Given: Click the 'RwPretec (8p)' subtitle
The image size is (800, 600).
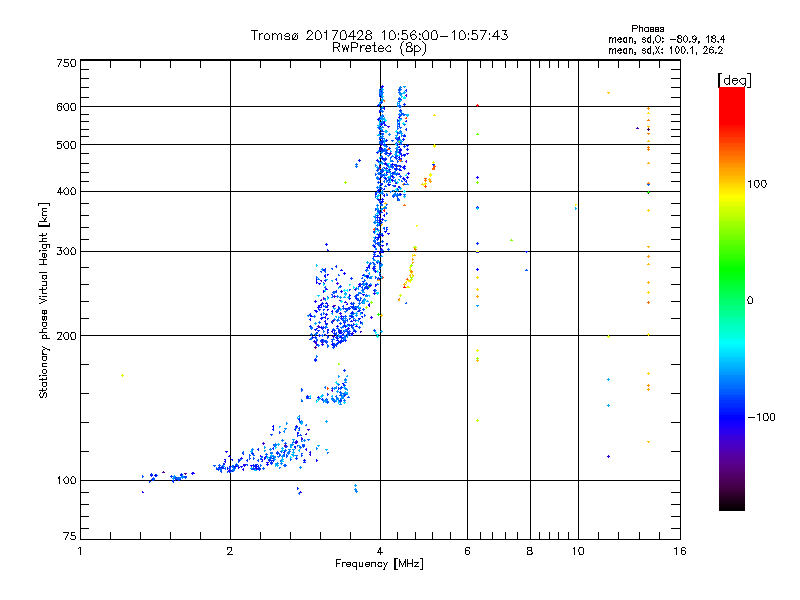Looking at the screenshot, I should point(379,48).
